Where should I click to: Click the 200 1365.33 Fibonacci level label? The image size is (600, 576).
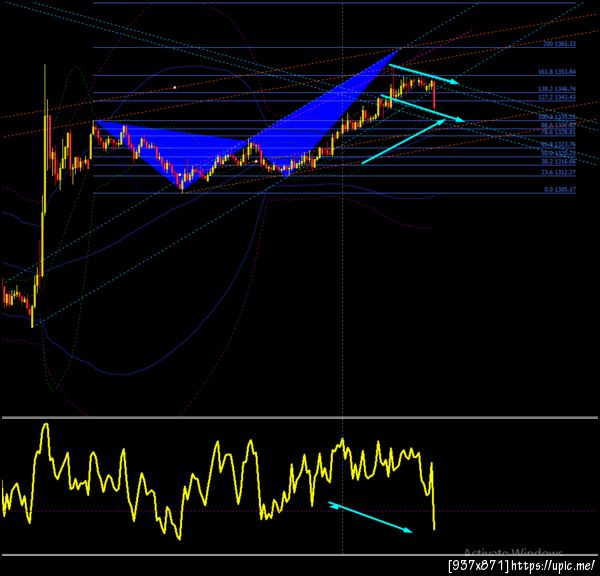click(x=559, y=44)
